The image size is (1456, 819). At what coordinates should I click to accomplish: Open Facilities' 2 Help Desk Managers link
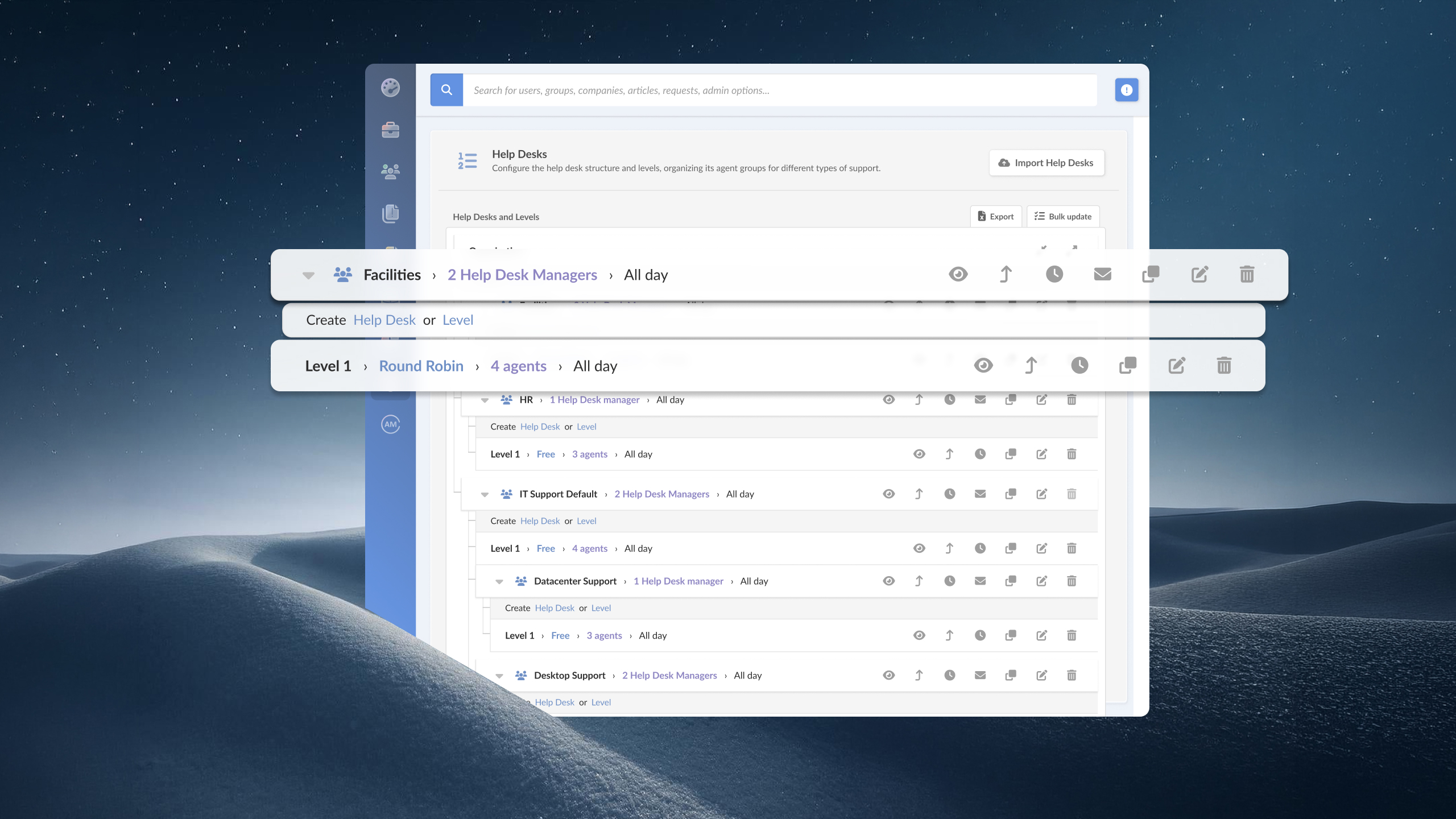pos(522,275)
